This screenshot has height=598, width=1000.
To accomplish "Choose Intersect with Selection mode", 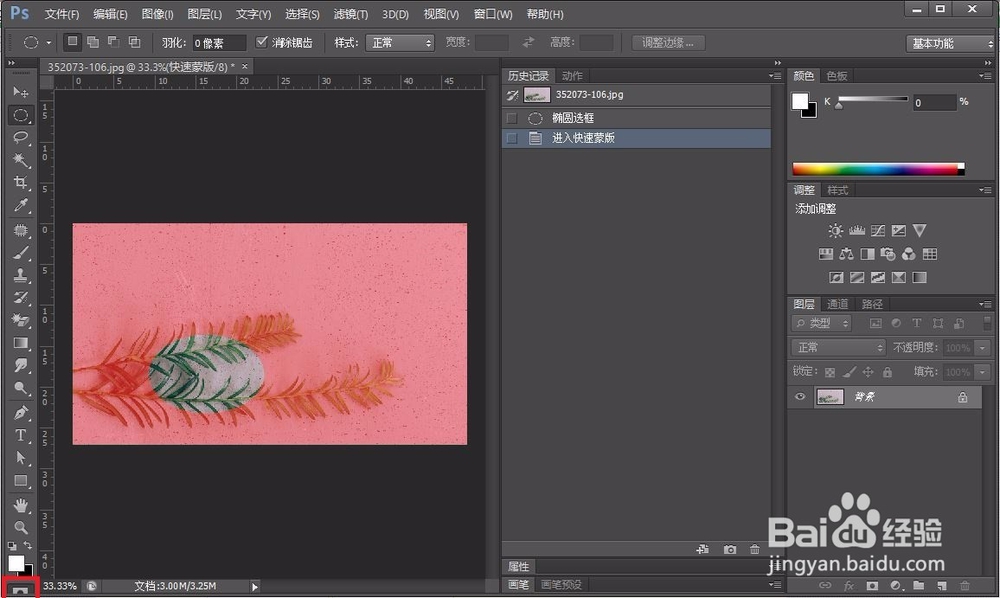I will 135,42.
